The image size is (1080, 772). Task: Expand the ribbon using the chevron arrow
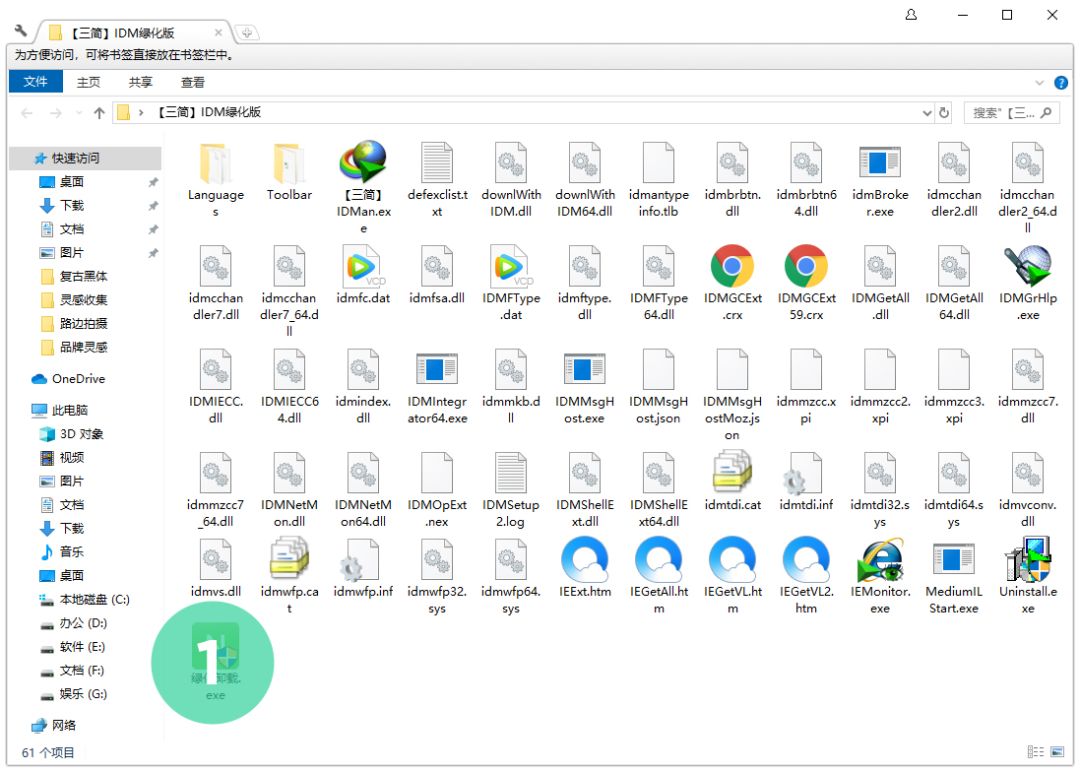click(1038, 83)
